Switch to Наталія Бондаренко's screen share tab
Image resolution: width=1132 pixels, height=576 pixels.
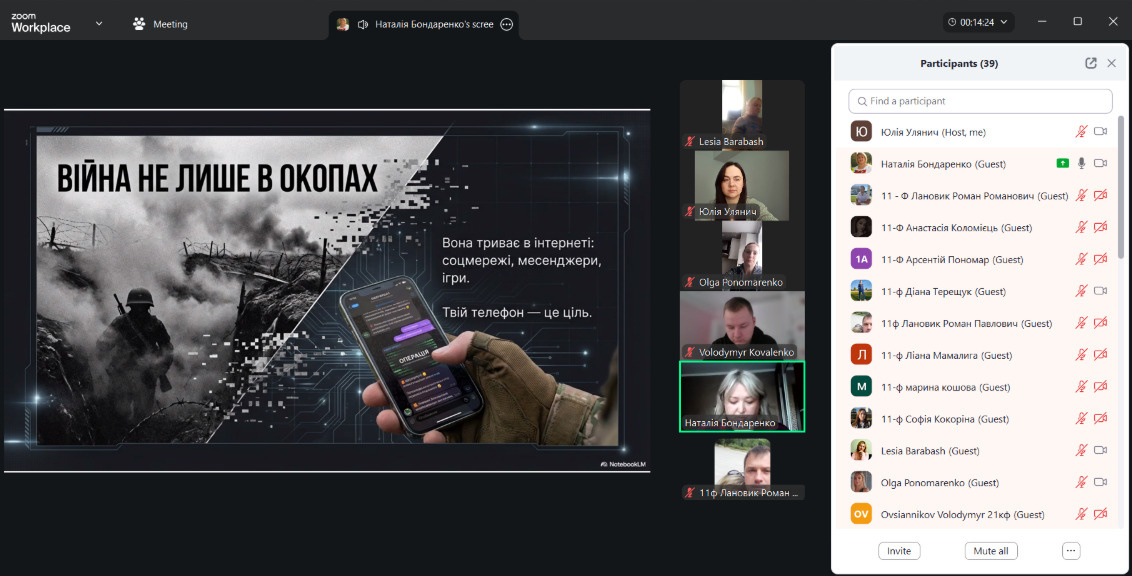pos(433,24)
